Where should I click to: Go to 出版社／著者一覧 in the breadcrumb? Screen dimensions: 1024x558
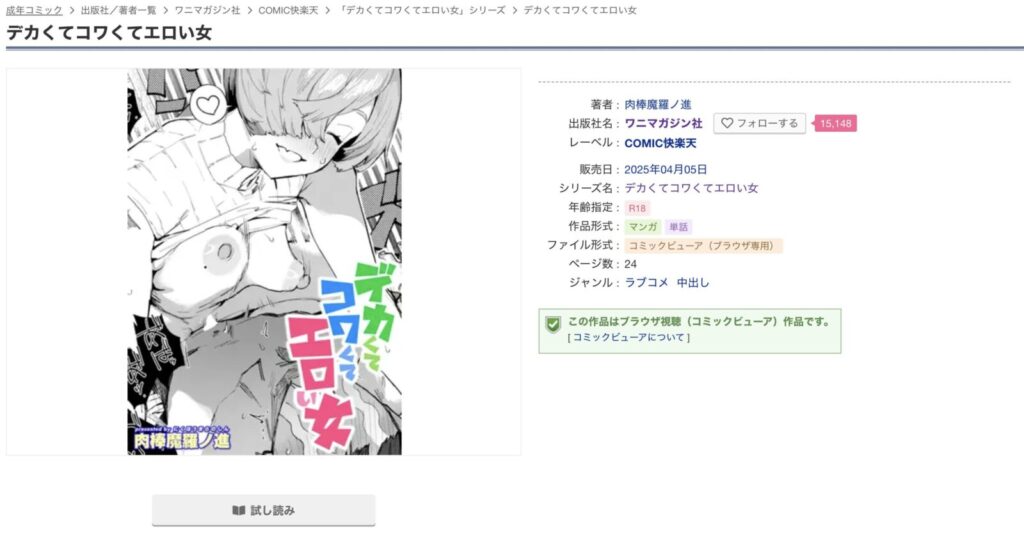[x=119, y=10]
